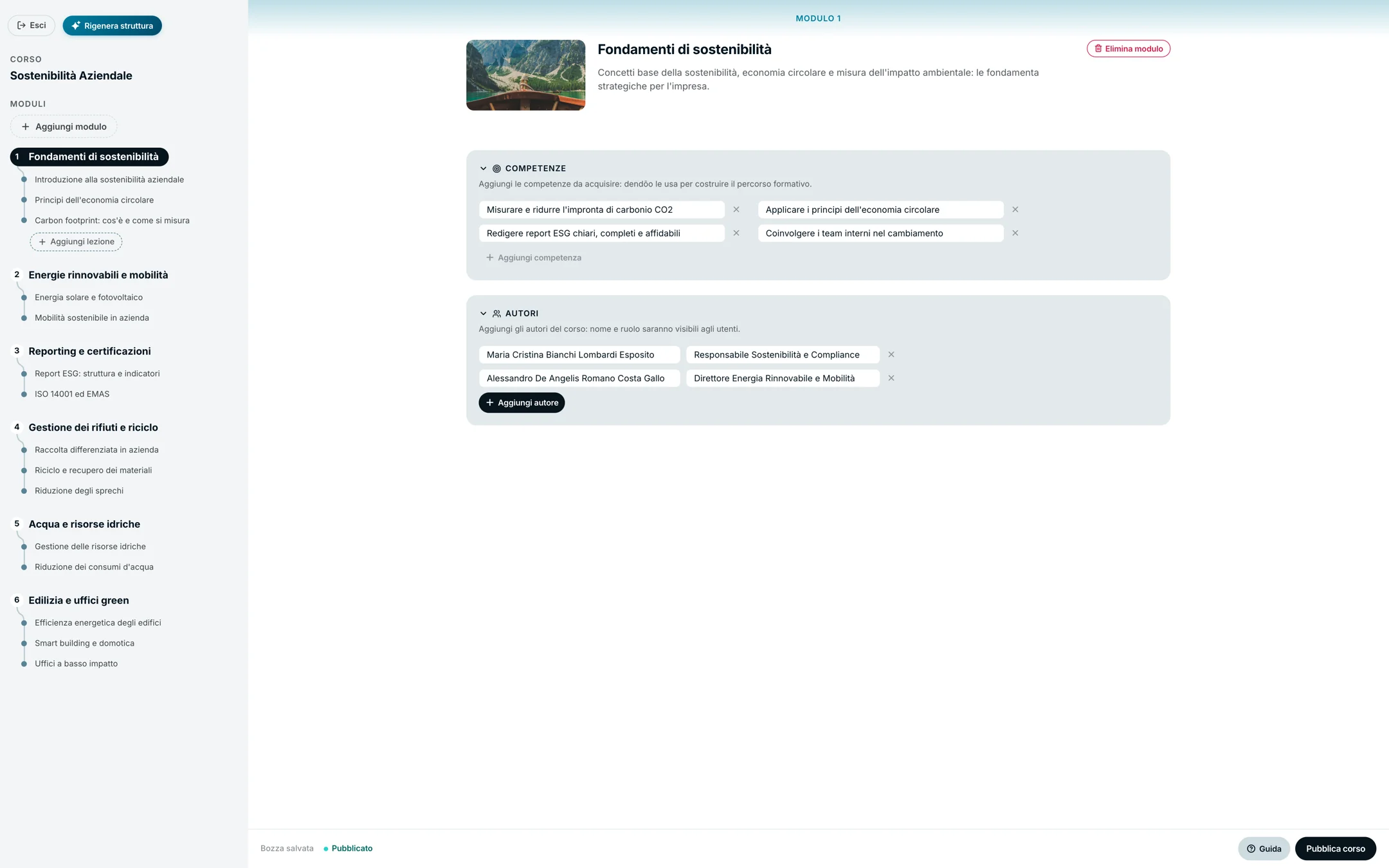Remove the competence 'Redigere report ESG chiari'
The height and width of the screenshot is (868, 1389).
click(736, 233)
